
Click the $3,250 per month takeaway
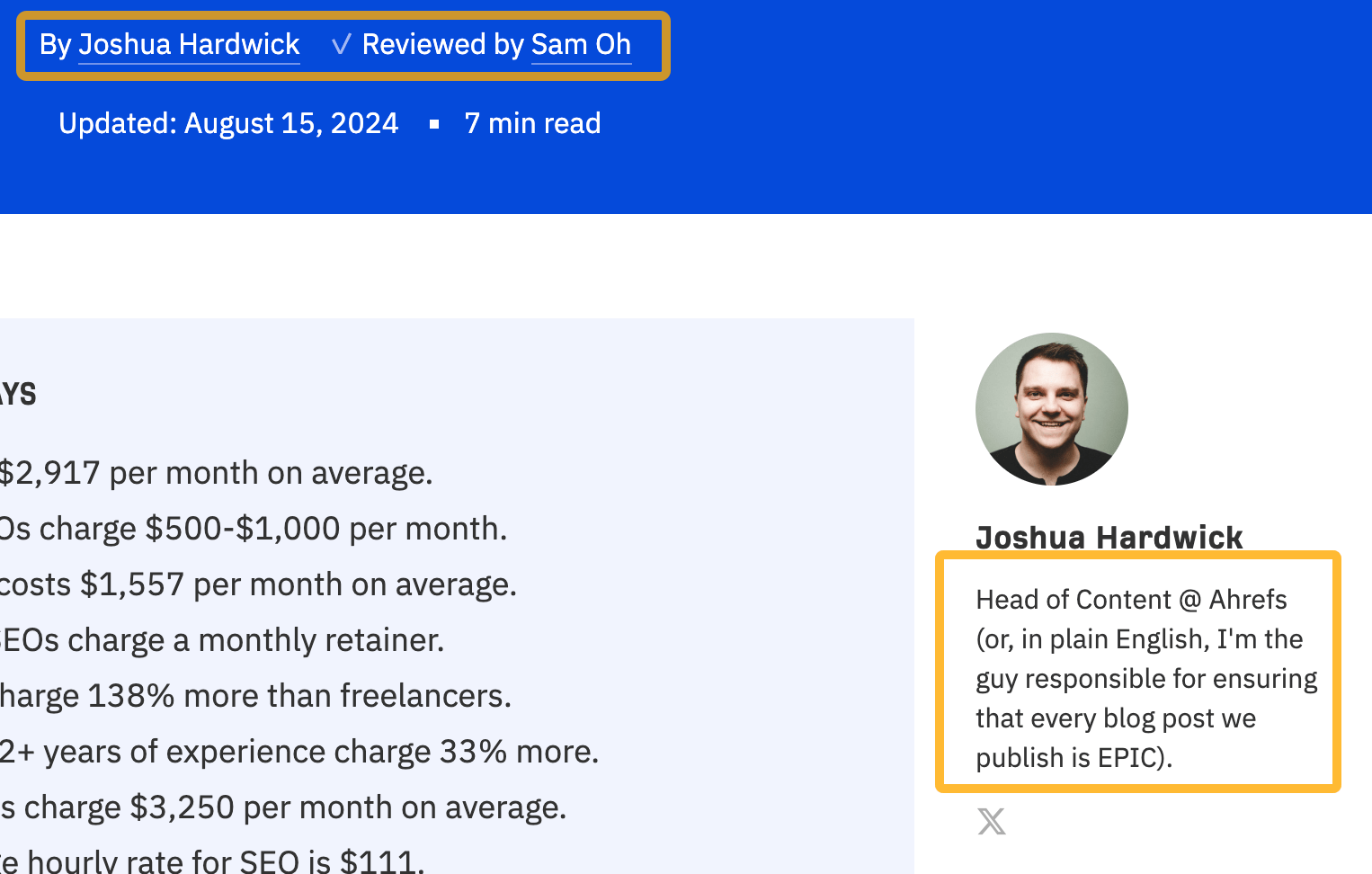(283, 807)
